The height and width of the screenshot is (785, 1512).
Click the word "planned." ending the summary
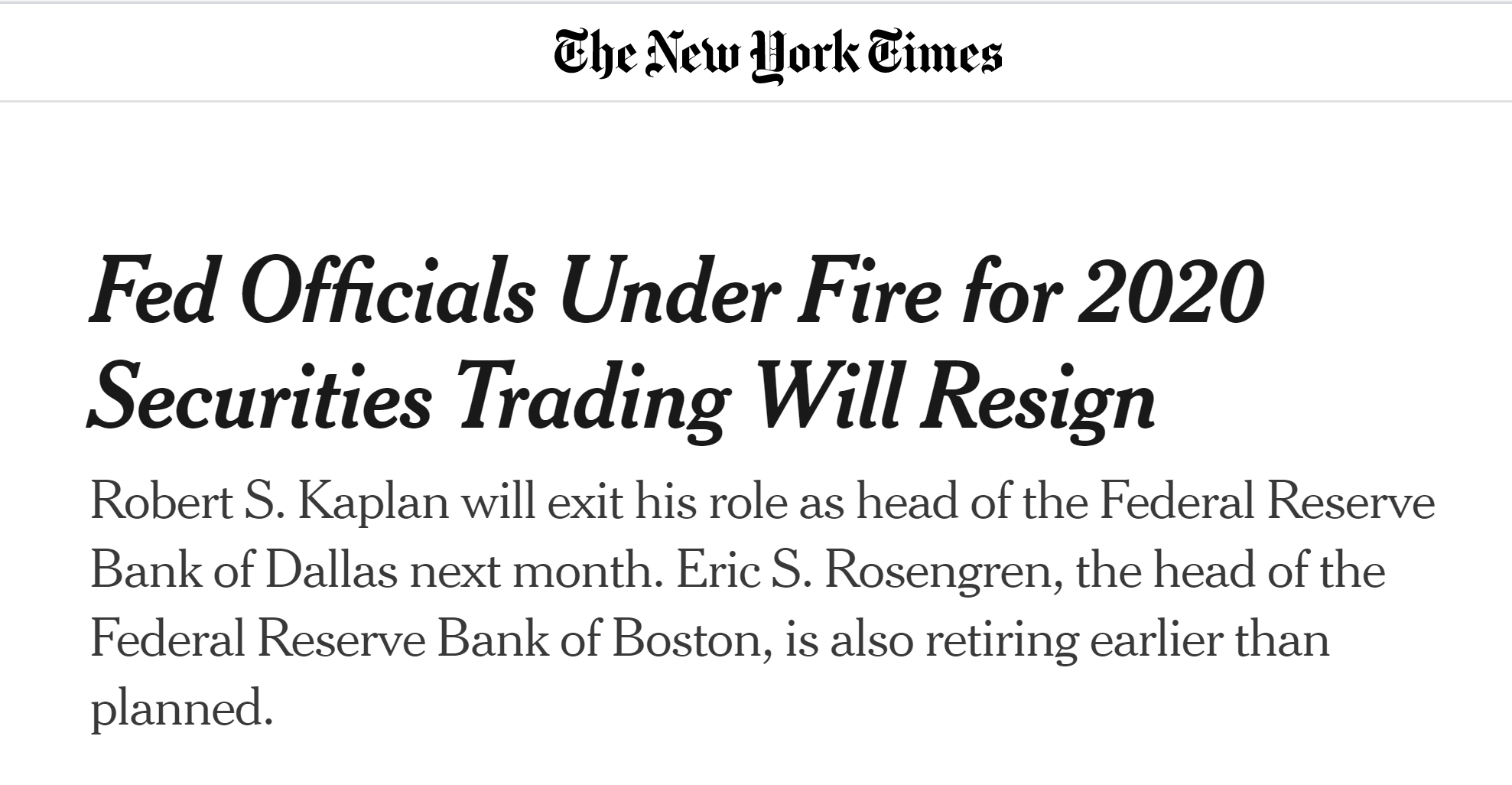tap(182, 709)
